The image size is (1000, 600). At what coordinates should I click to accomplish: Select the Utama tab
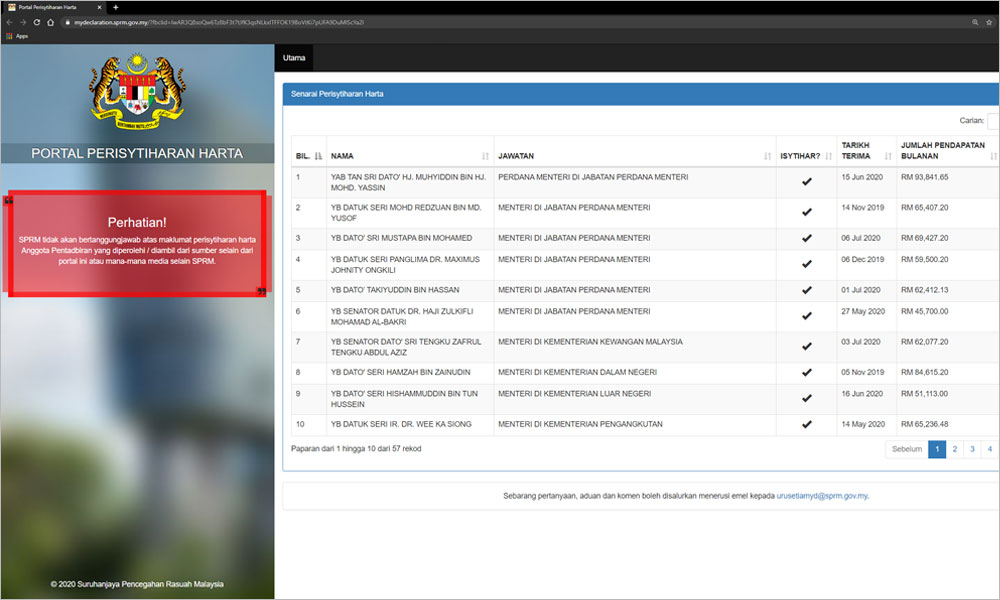tap(293, 57)
